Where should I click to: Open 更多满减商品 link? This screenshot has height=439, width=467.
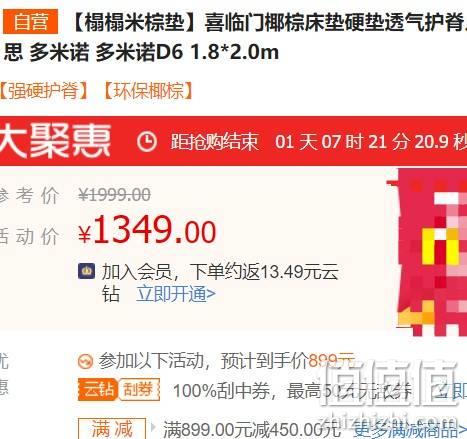click(410, 430)
